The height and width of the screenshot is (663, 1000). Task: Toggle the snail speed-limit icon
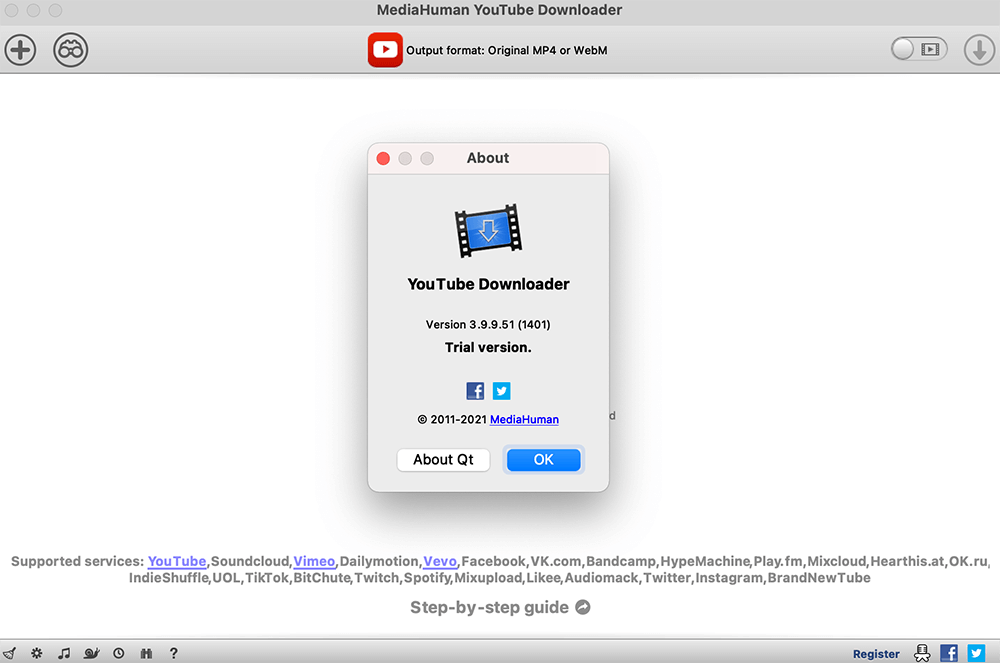(92, 653)
